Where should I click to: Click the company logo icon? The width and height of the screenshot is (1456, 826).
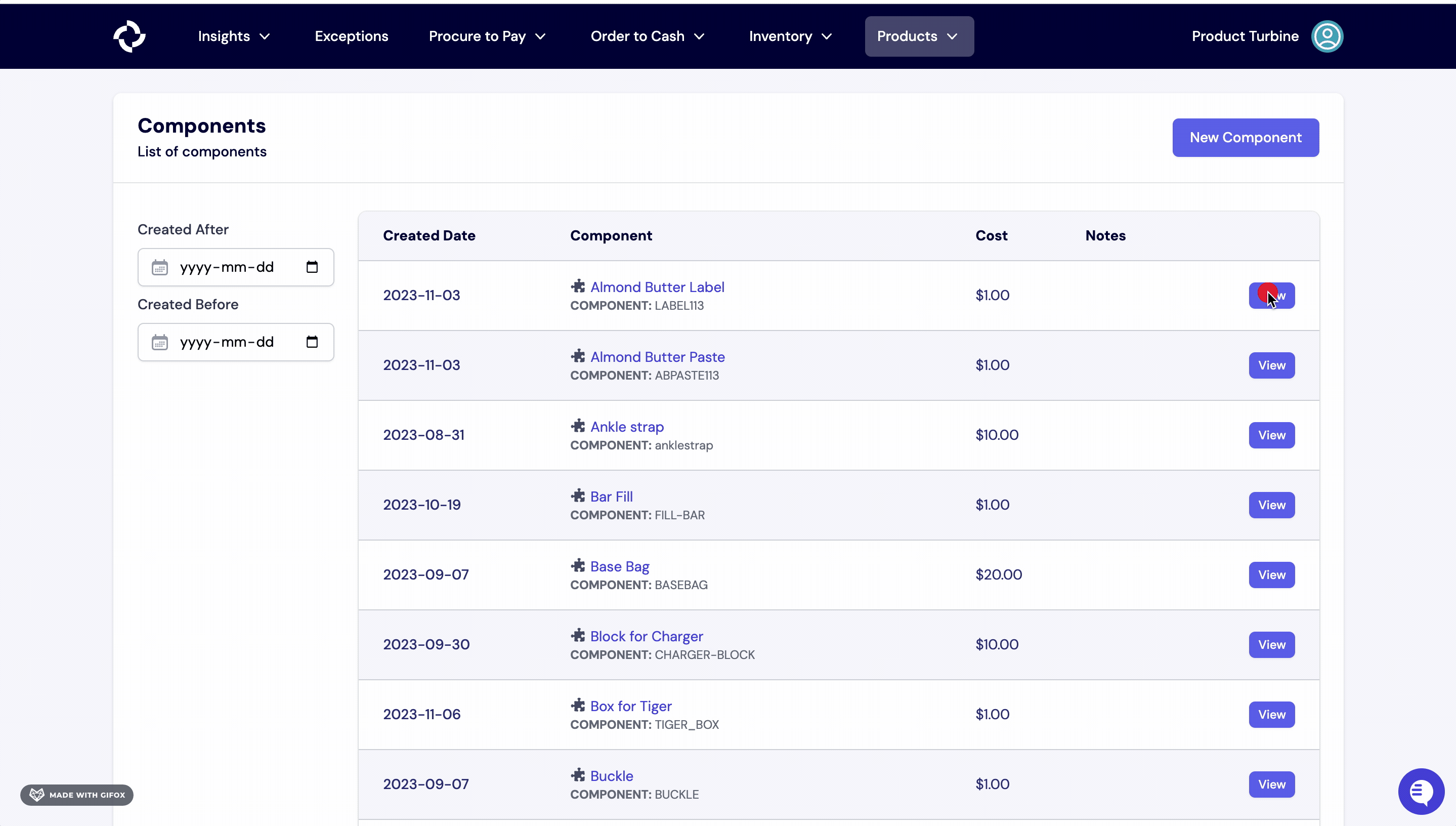[x=130, y=36]
